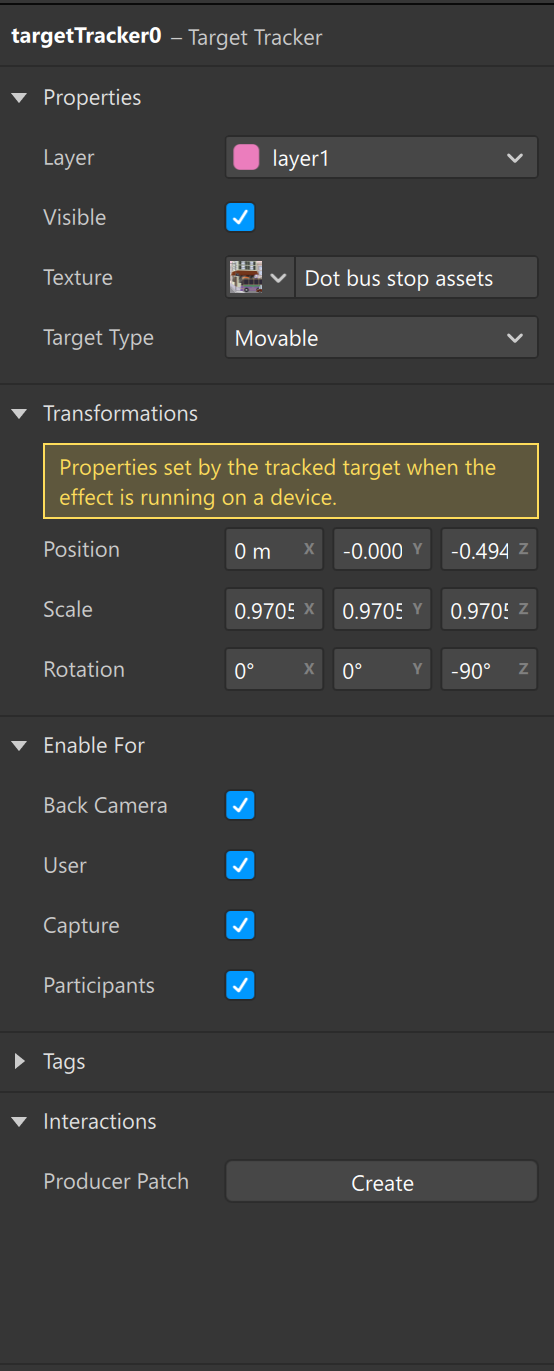The height and width of the screenshot is (1371, 554).
Task: Collapse the Transformations section
Action: [x=19, y=414]
